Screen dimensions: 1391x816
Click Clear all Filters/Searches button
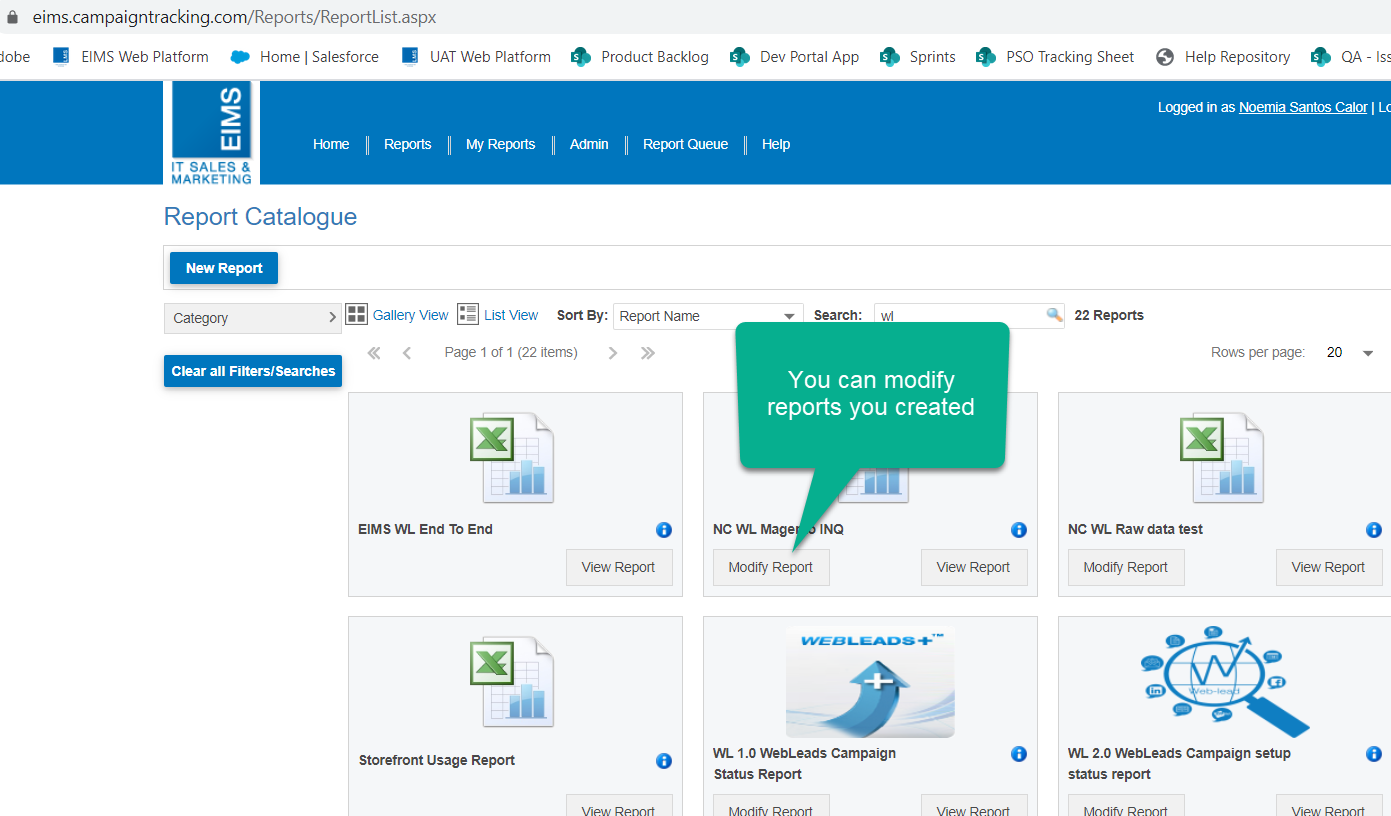click(253, 371)
